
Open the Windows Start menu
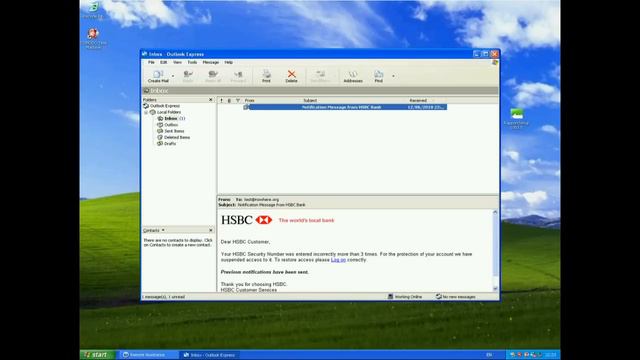(97, 355)
